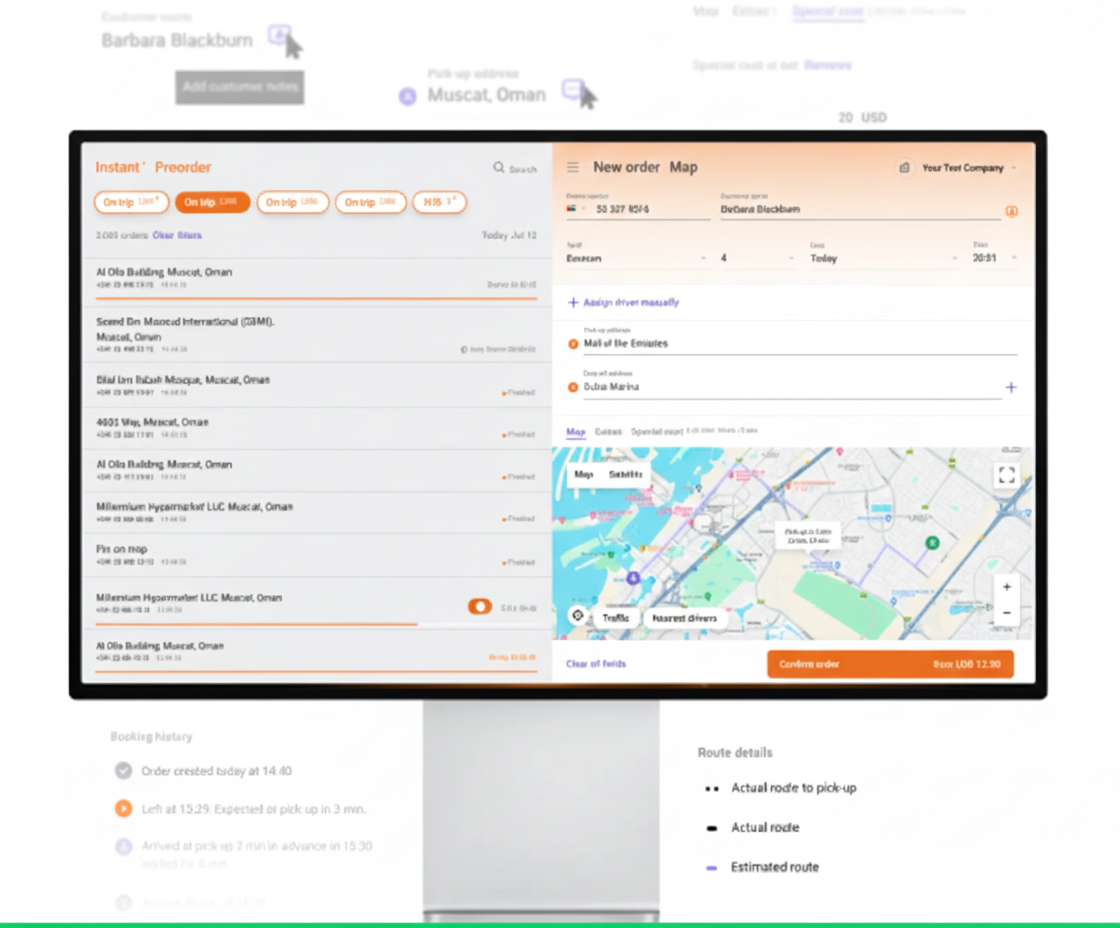Switch map to Satellite view
1120x928 pixels.
click(x=626, y=475)
